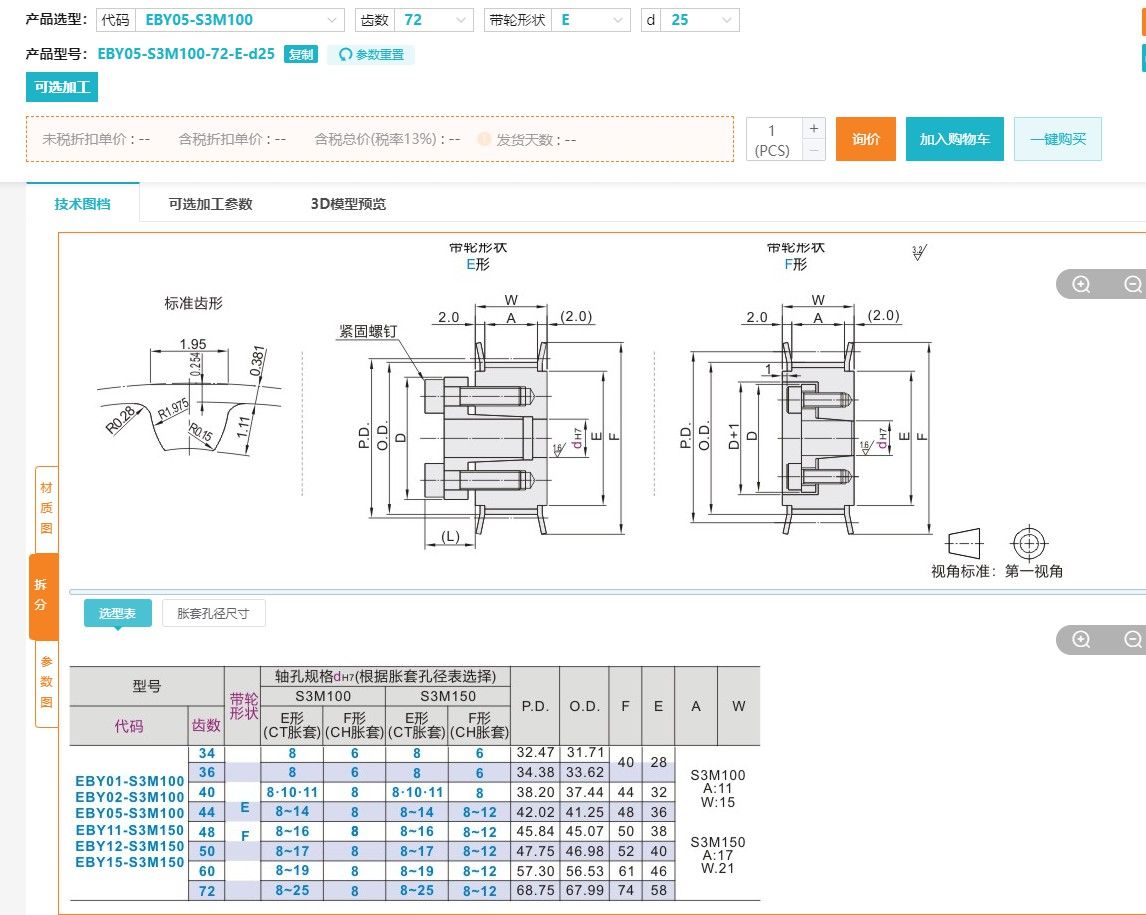Zoom in on the technical drawing

(1081, 285)
